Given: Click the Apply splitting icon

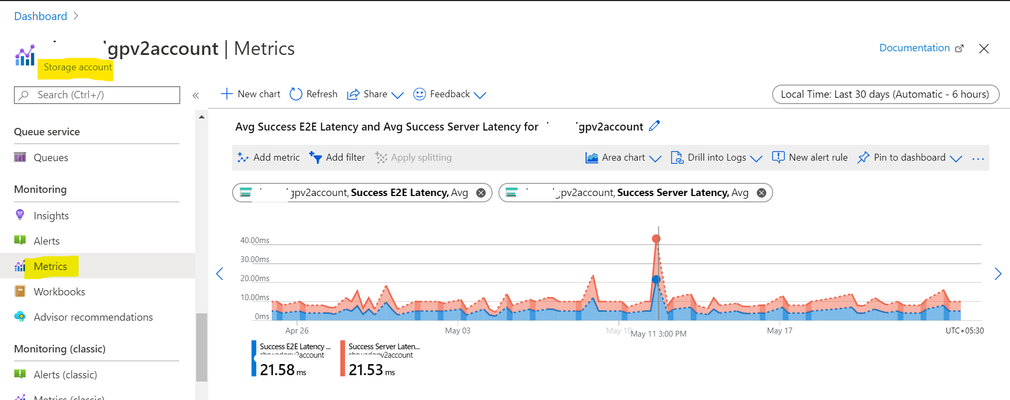Looking at the screenshot, I should [x=381, y=157].
